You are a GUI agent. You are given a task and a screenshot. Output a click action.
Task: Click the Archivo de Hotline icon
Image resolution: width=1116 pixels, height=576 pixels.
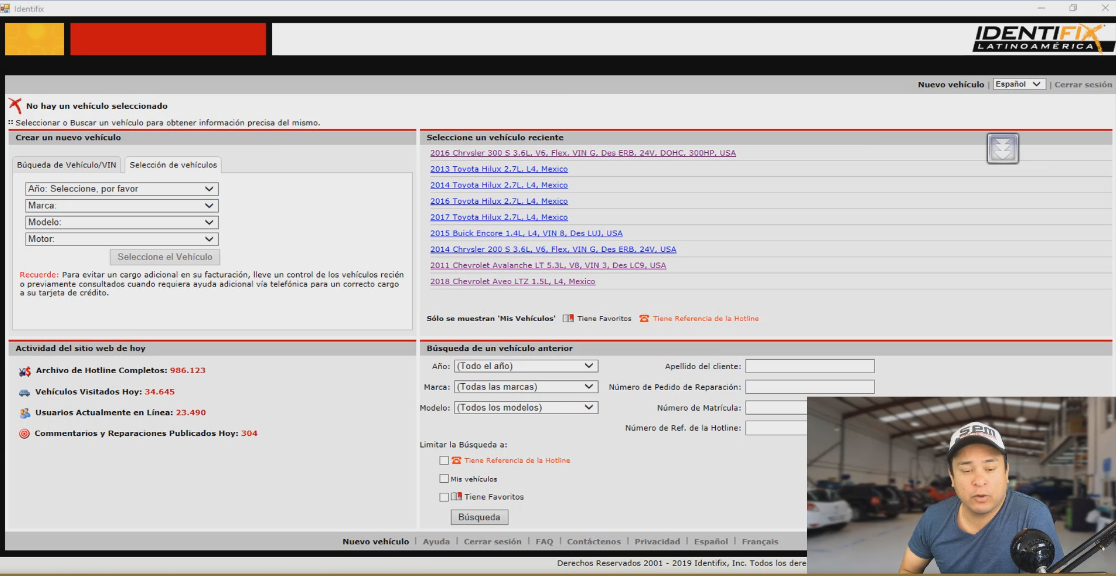point(24,371)
